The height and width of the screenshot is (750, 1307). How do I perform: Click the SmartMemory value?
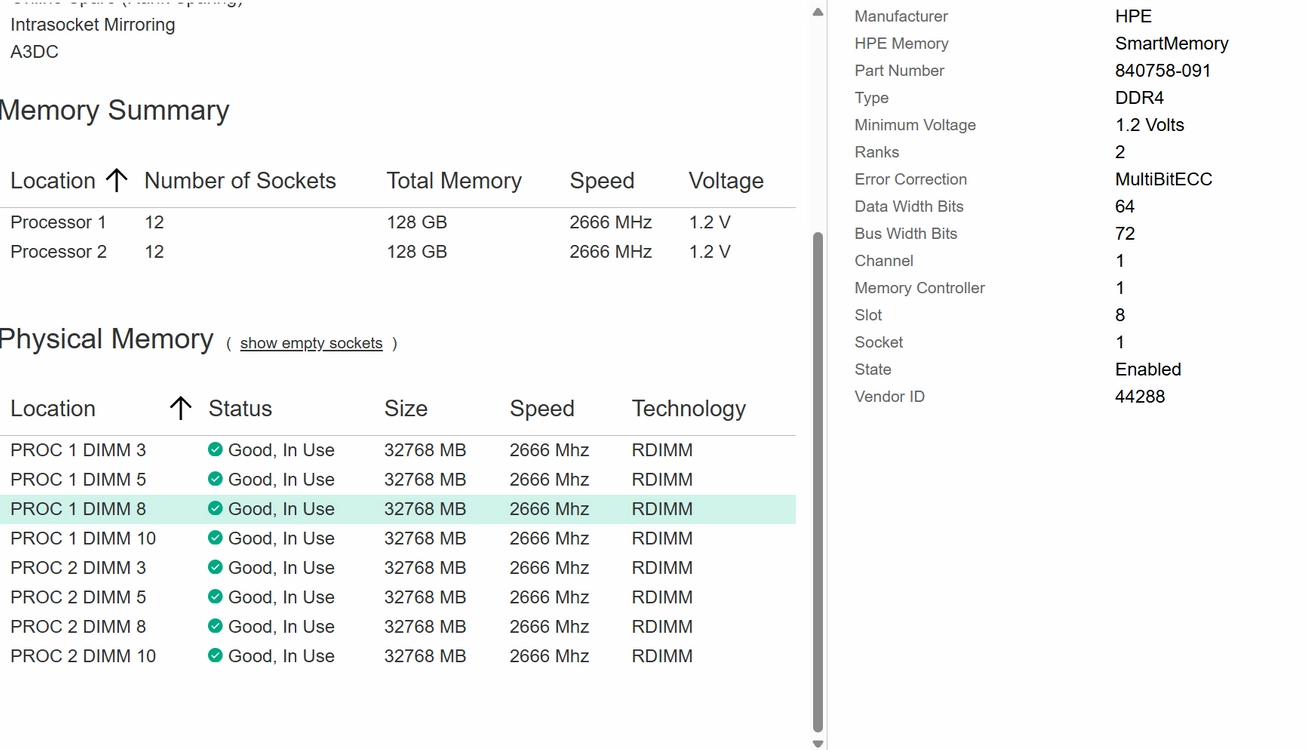coord(1172,43)
